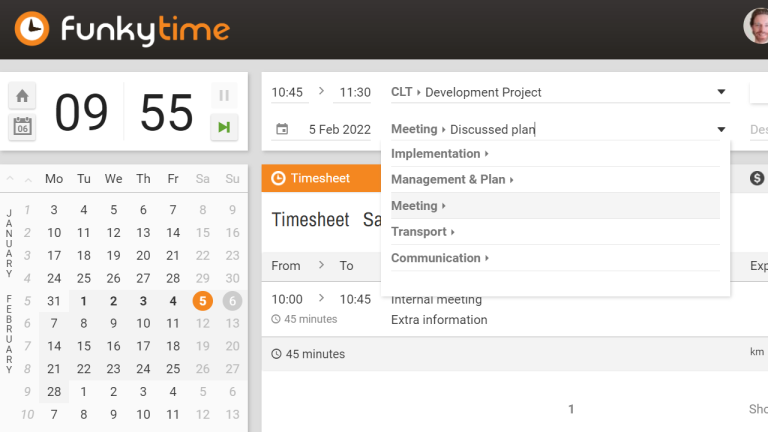
Task: Pause the running timer
Action: 224,96
